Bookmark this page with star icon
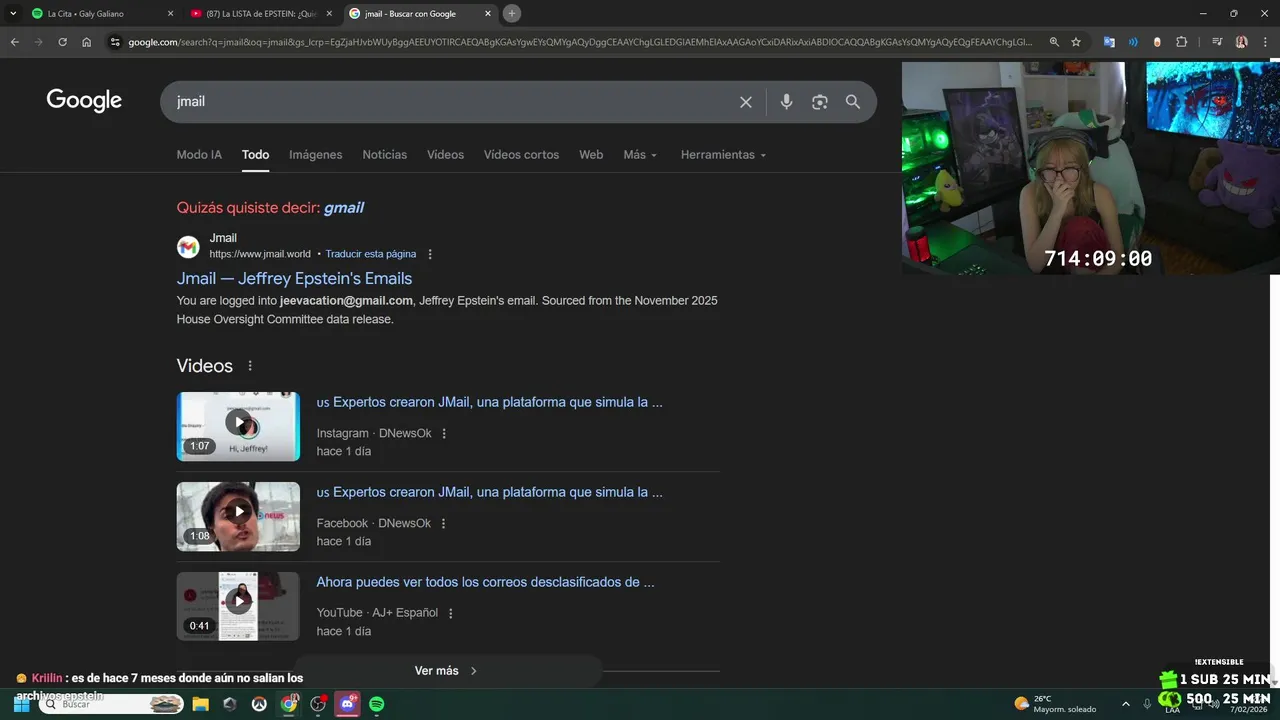Image resolution: width=1280 pixels, height=720 pixels. pos(1076,42)
